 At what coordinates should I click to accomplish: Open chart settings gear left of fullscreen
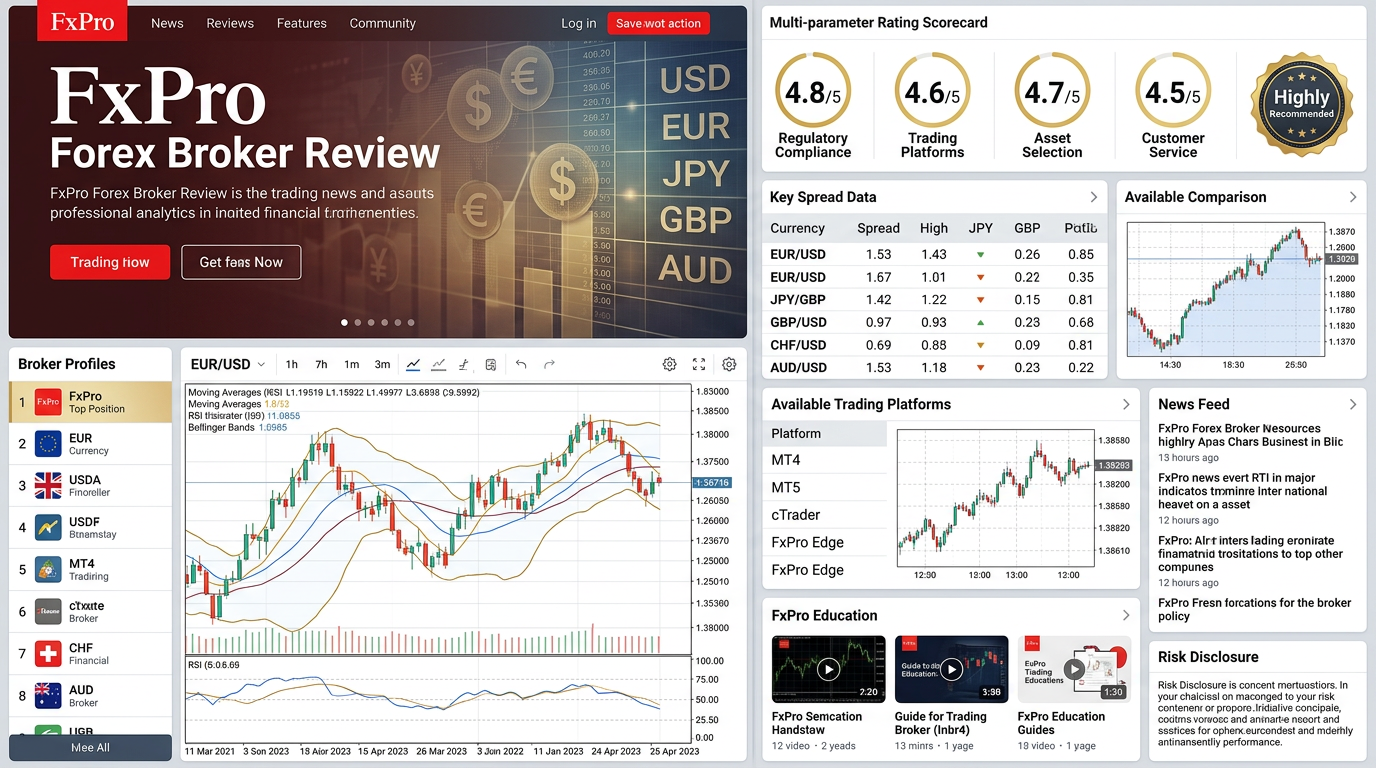670,364
